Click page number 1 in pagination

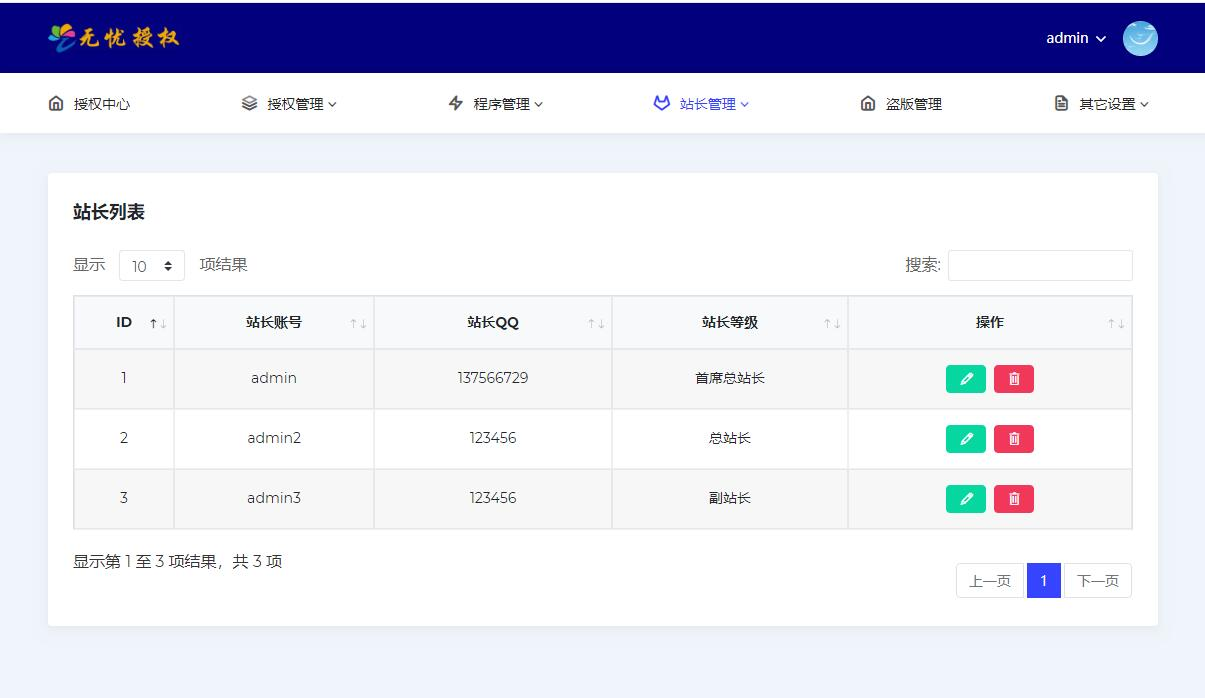(x=1043, y=580)
